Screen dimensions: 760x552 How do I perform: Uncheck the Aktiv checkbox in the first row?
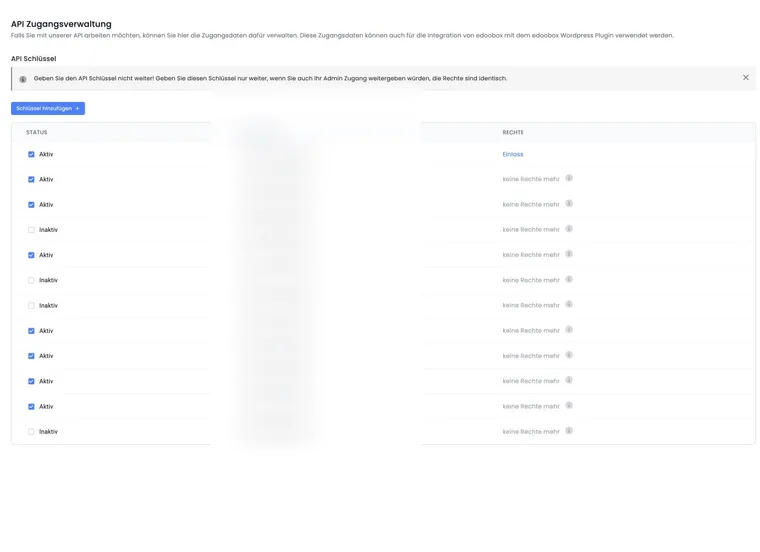point(31,154)
